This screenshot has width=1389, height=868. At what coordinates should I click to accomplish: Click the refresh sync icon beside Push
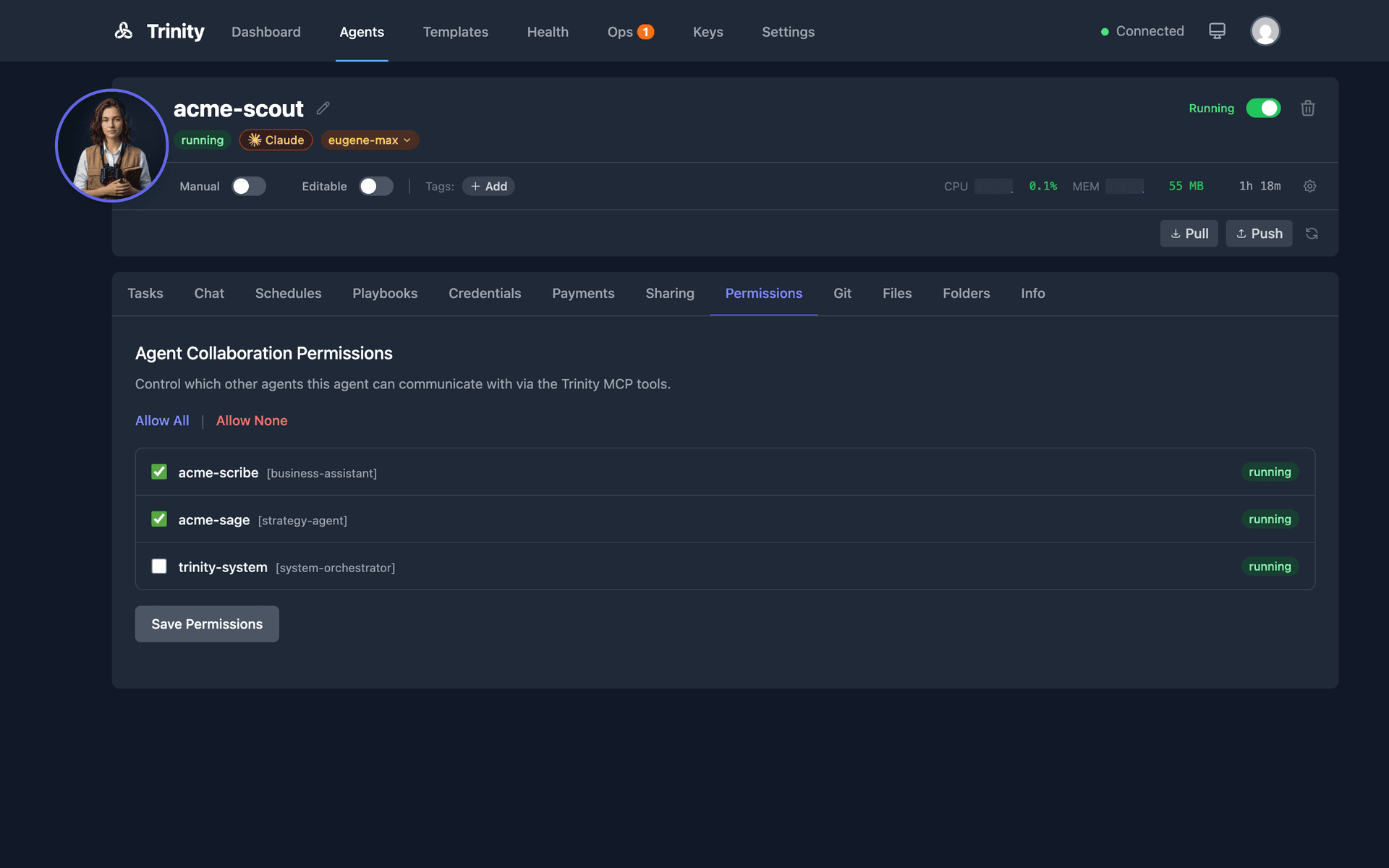pos(1312,233)
